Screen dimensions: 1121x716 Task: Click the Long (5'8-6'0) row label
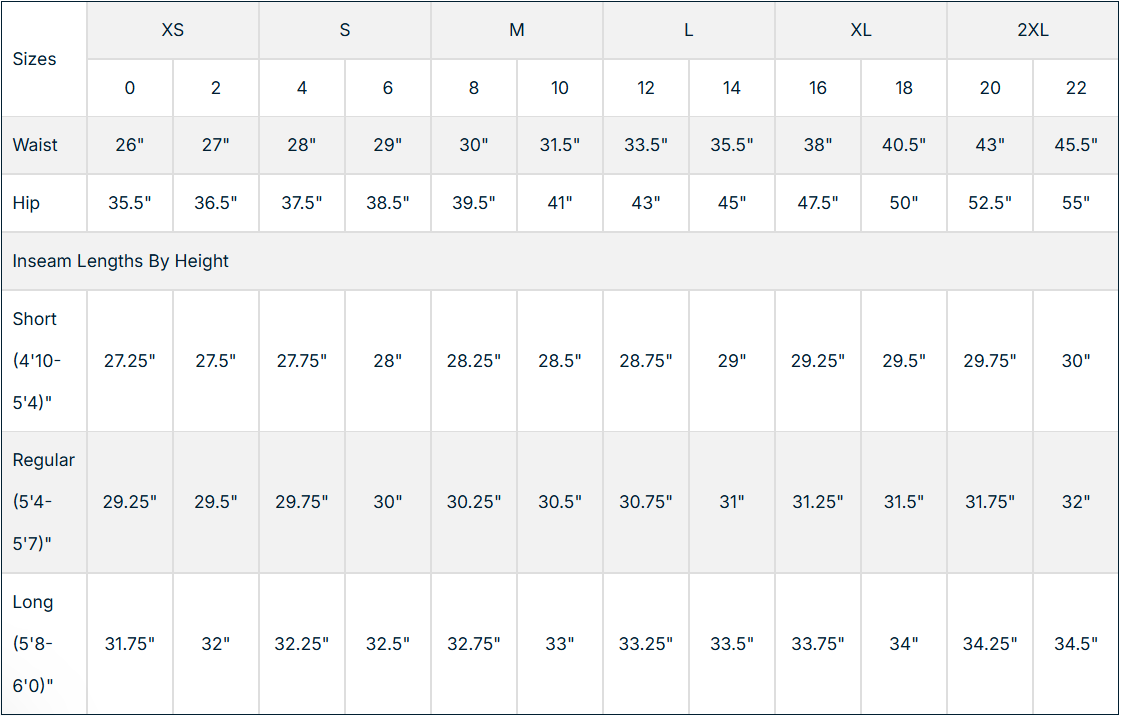[34, 644]
